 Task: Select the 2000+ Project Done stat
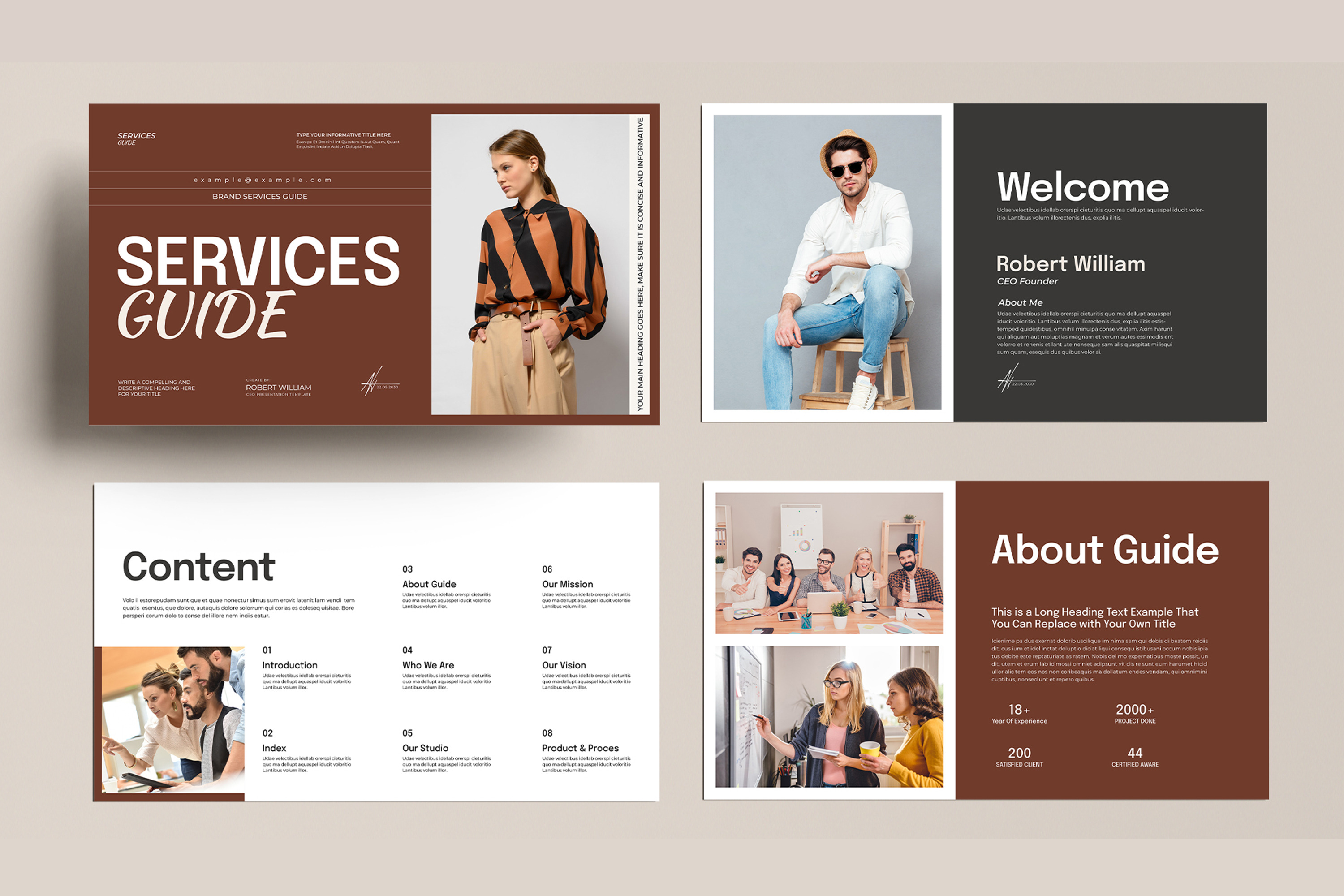(x=1135, y=714)
